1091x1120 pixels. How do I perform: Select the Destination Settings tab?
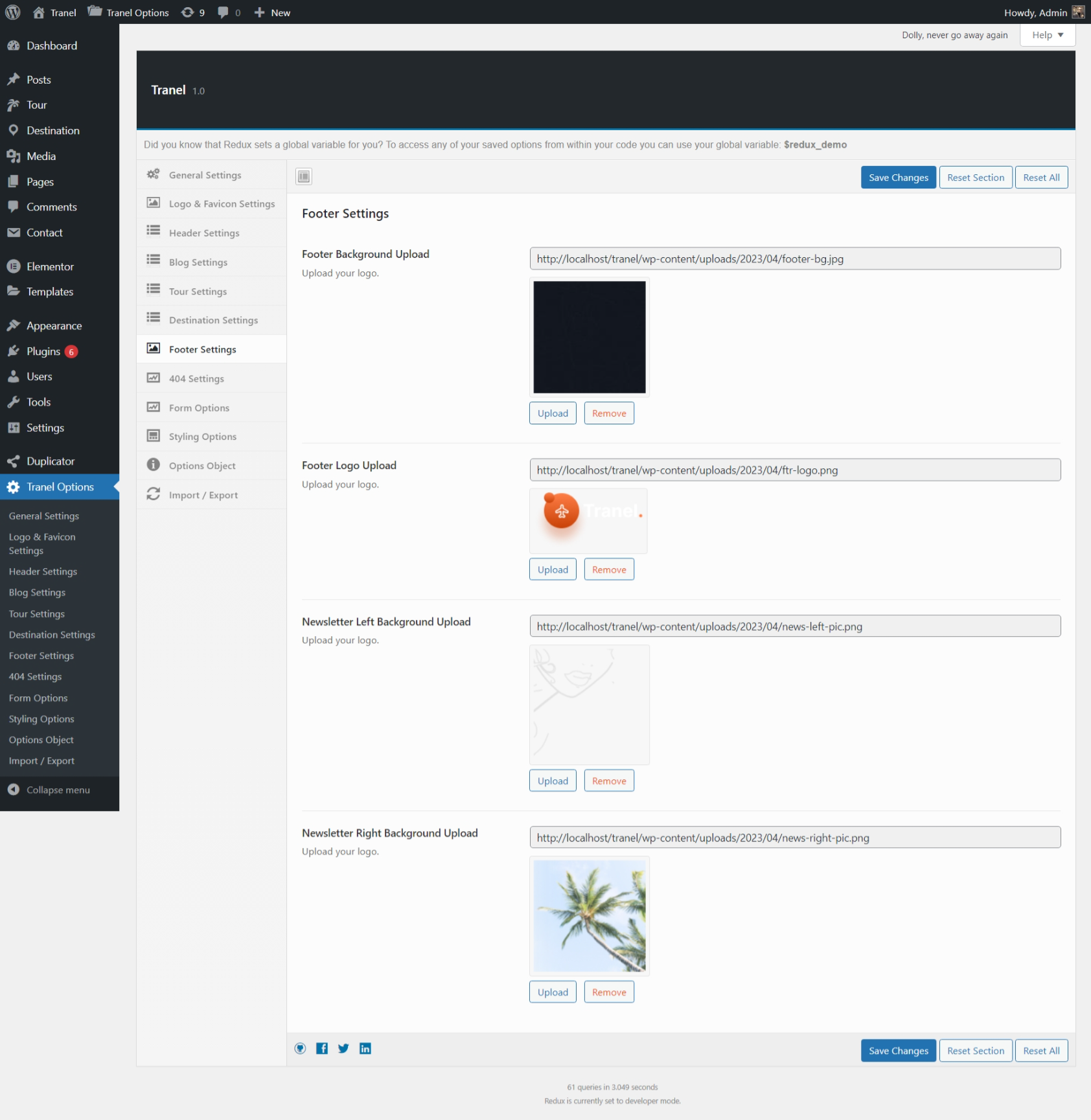[x=212, y=320]
